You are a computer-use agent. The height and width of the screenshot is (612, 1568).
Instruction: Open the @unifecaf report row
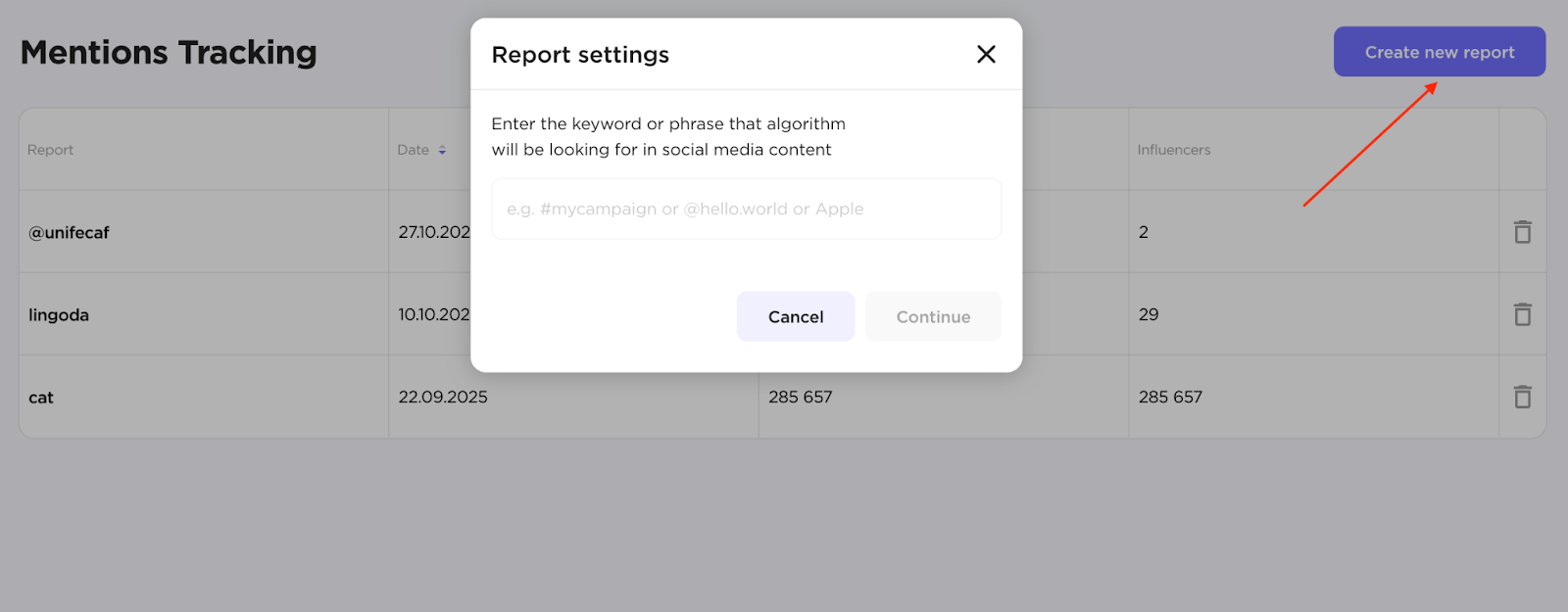pyautogui.click(x=69, y=233)
